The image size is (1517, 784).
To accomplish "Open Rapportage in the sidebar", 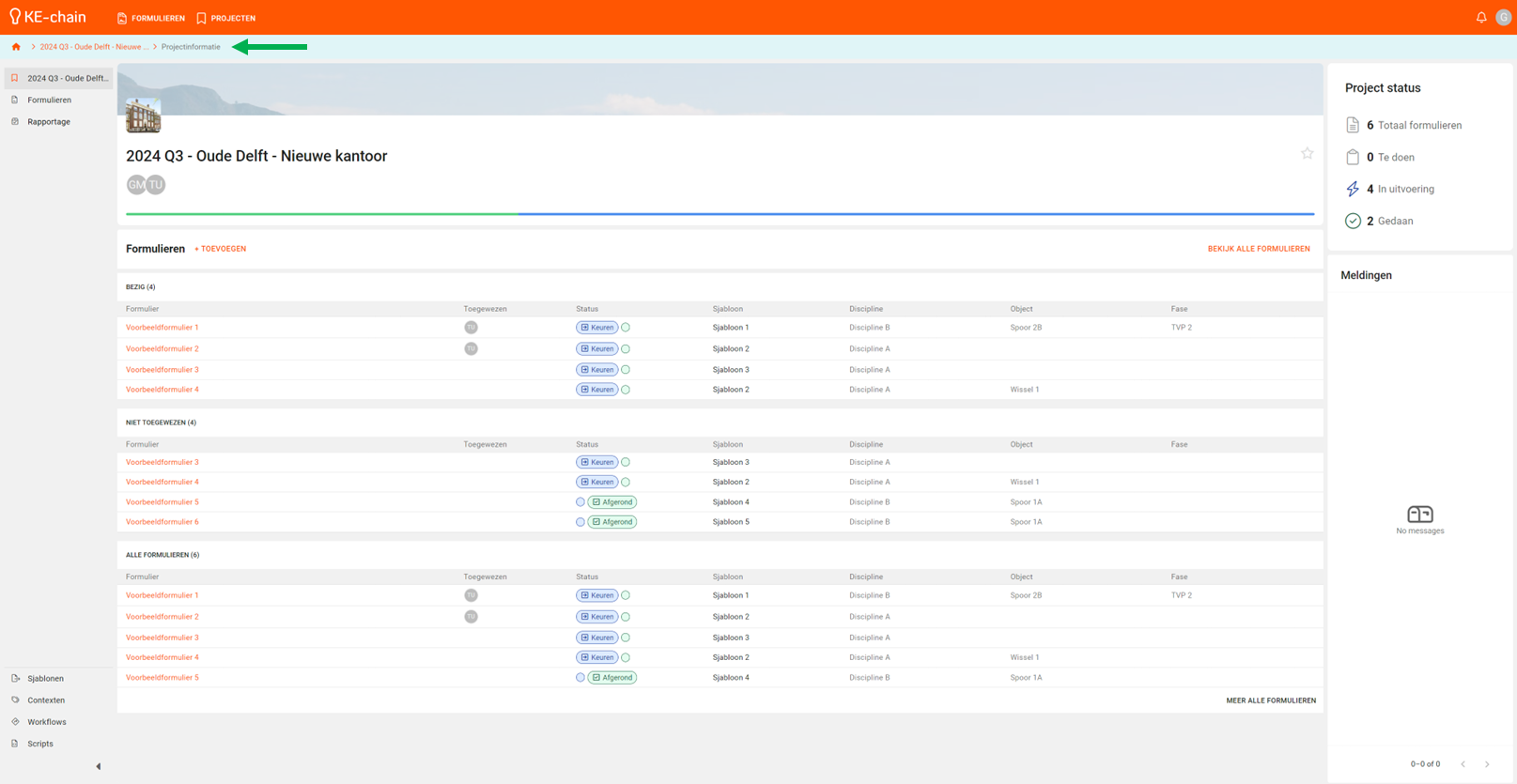I will coord(48,122).
